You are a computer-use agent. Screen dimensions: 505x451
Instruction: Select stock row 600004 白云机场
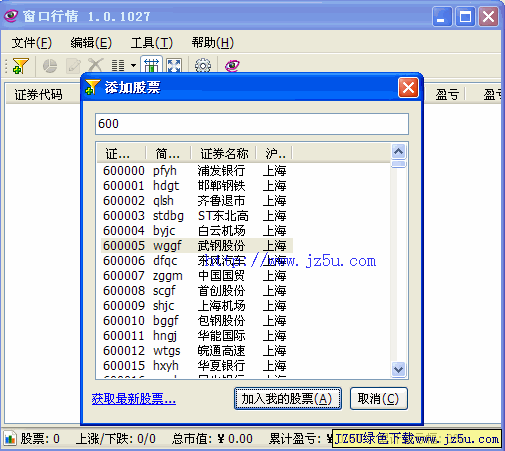[x=197, y=231]
